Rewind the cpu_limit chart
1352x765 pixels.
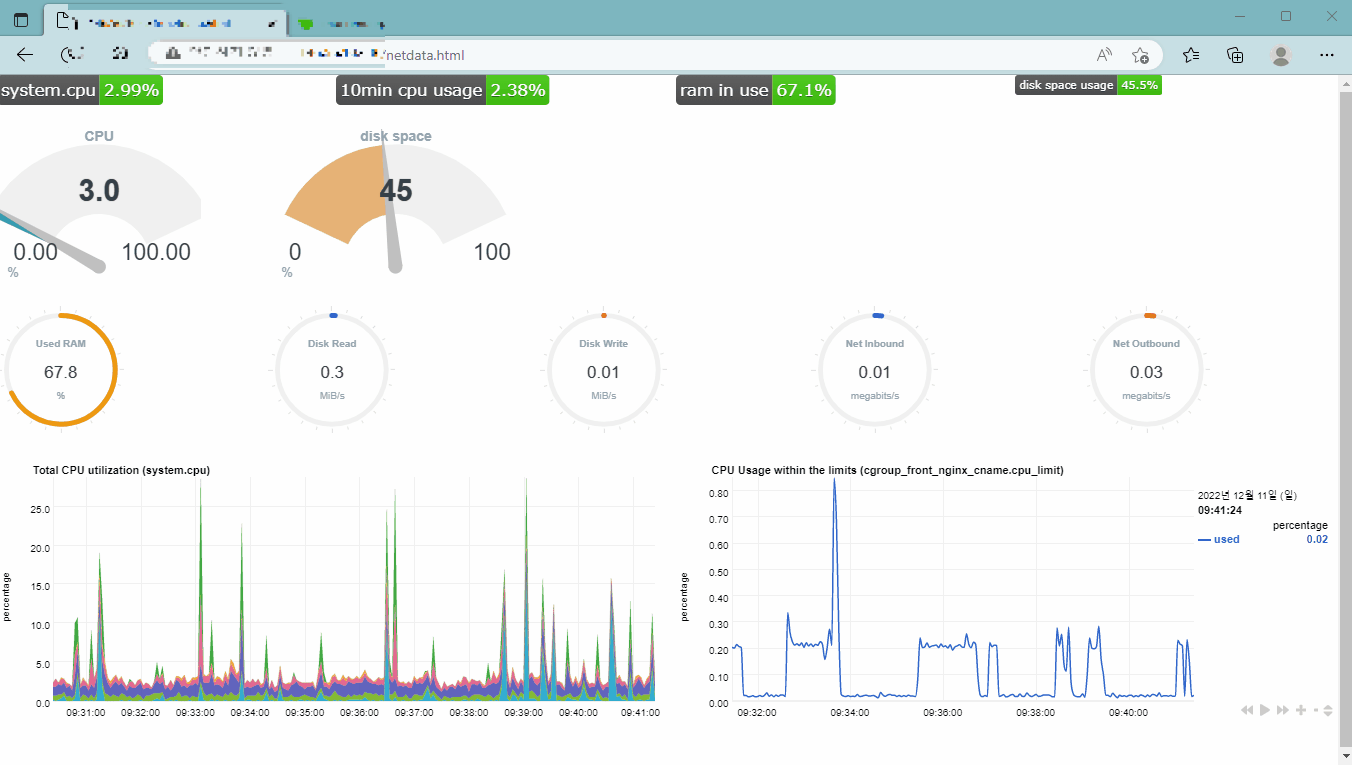point(1247,710)
